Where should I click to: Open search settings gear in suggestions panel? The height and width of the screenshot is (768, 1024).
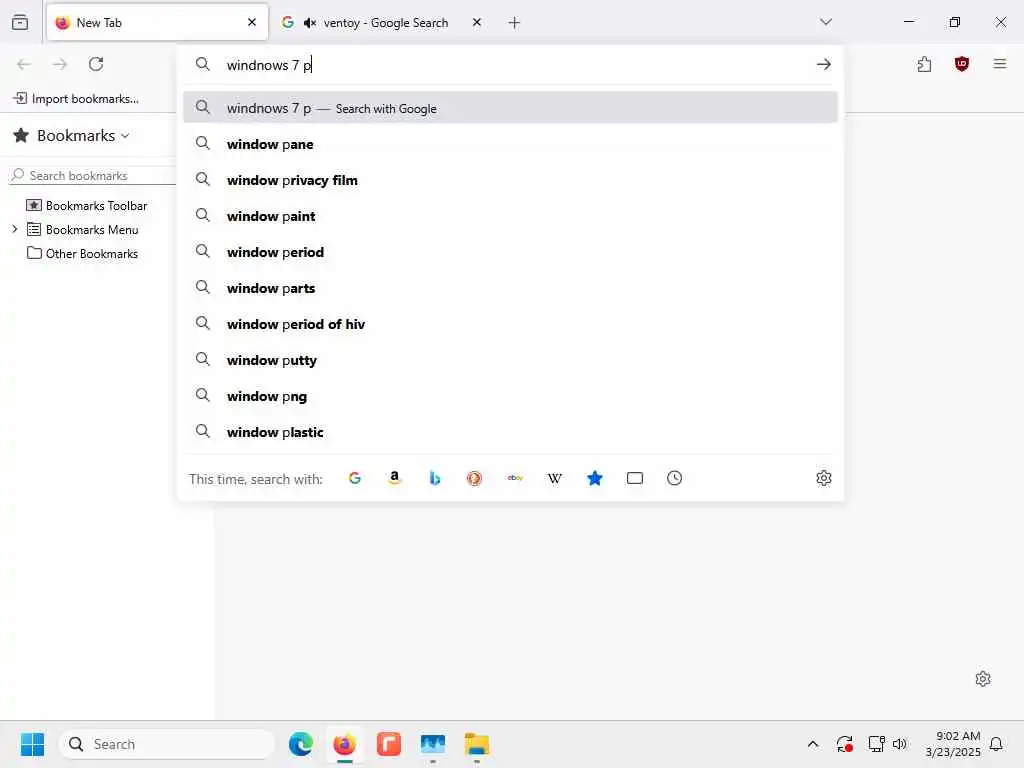824,478
